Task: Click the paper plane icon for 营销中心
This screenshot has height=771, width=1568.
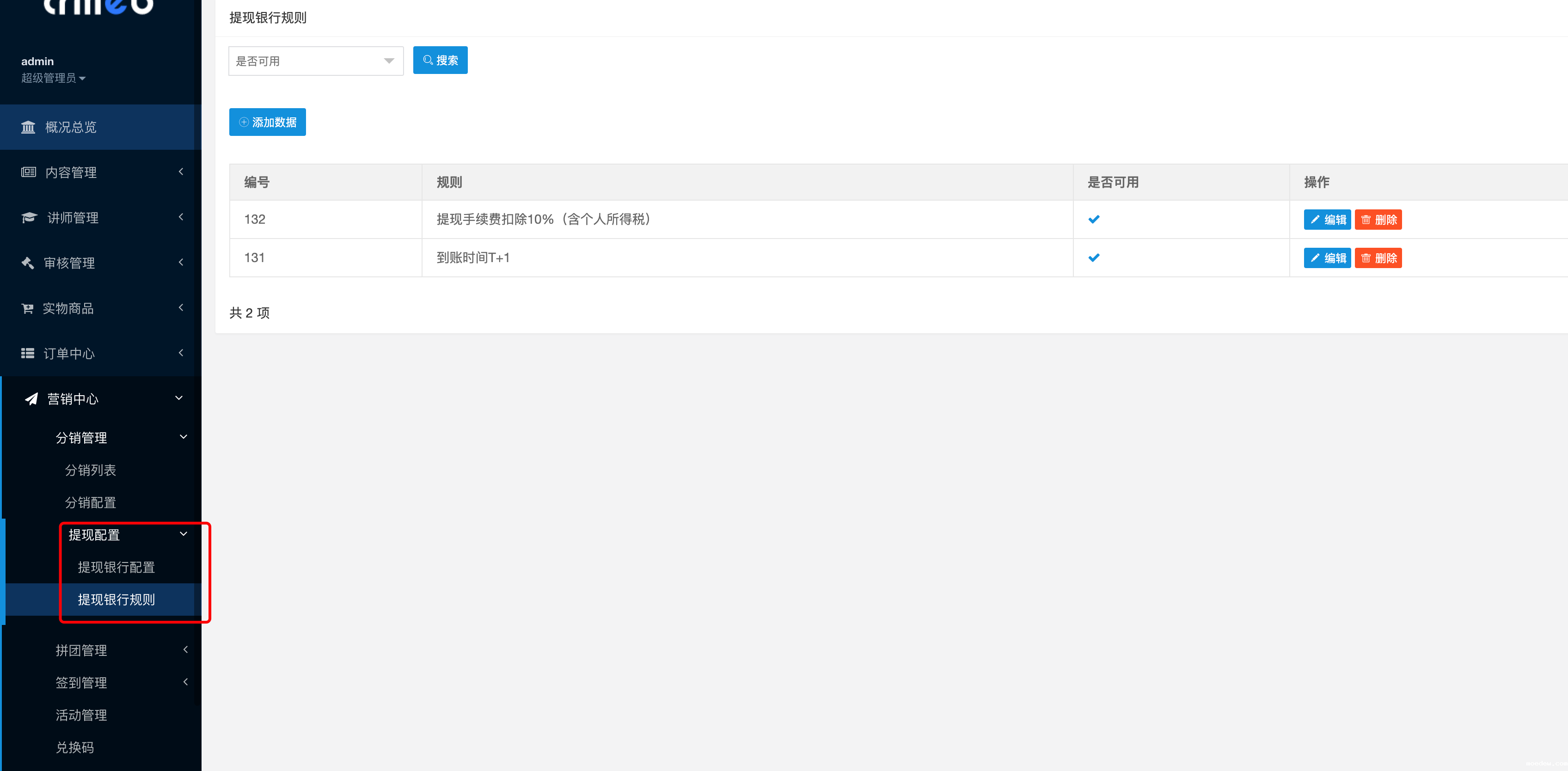Action: click(31, 399)
